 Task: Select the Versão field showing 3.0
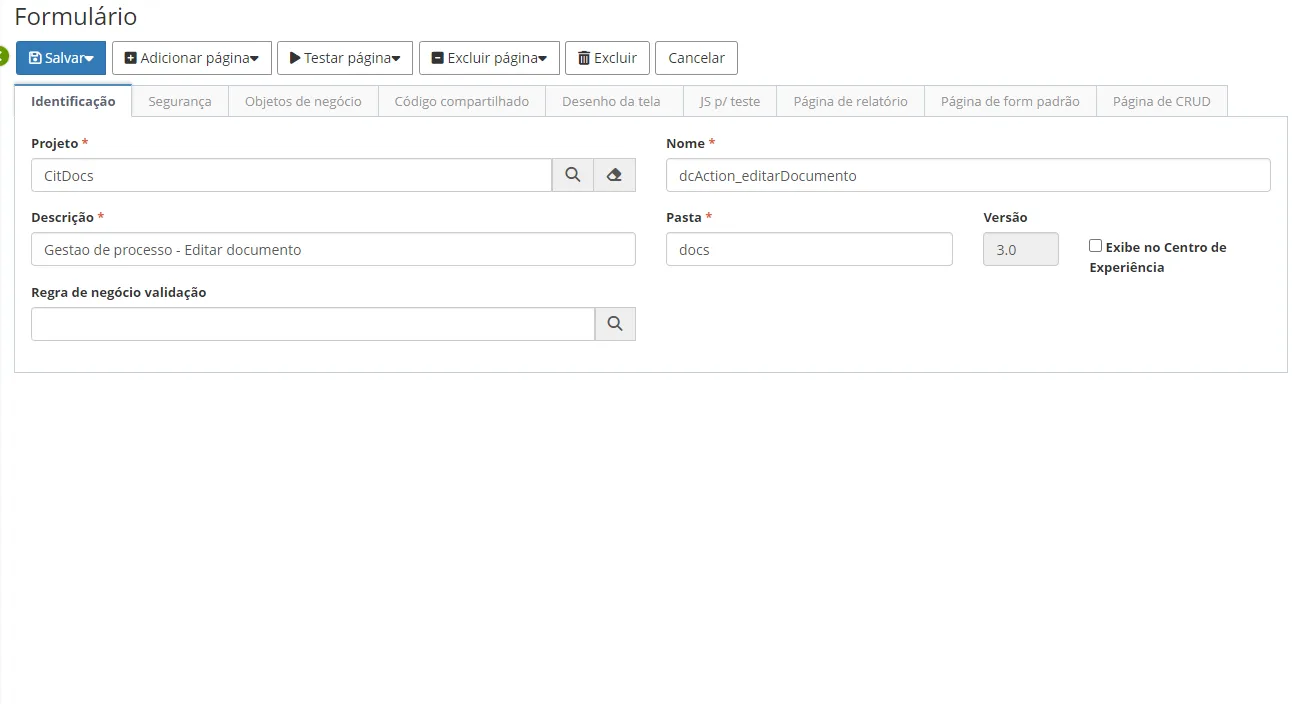[1021, 249]
